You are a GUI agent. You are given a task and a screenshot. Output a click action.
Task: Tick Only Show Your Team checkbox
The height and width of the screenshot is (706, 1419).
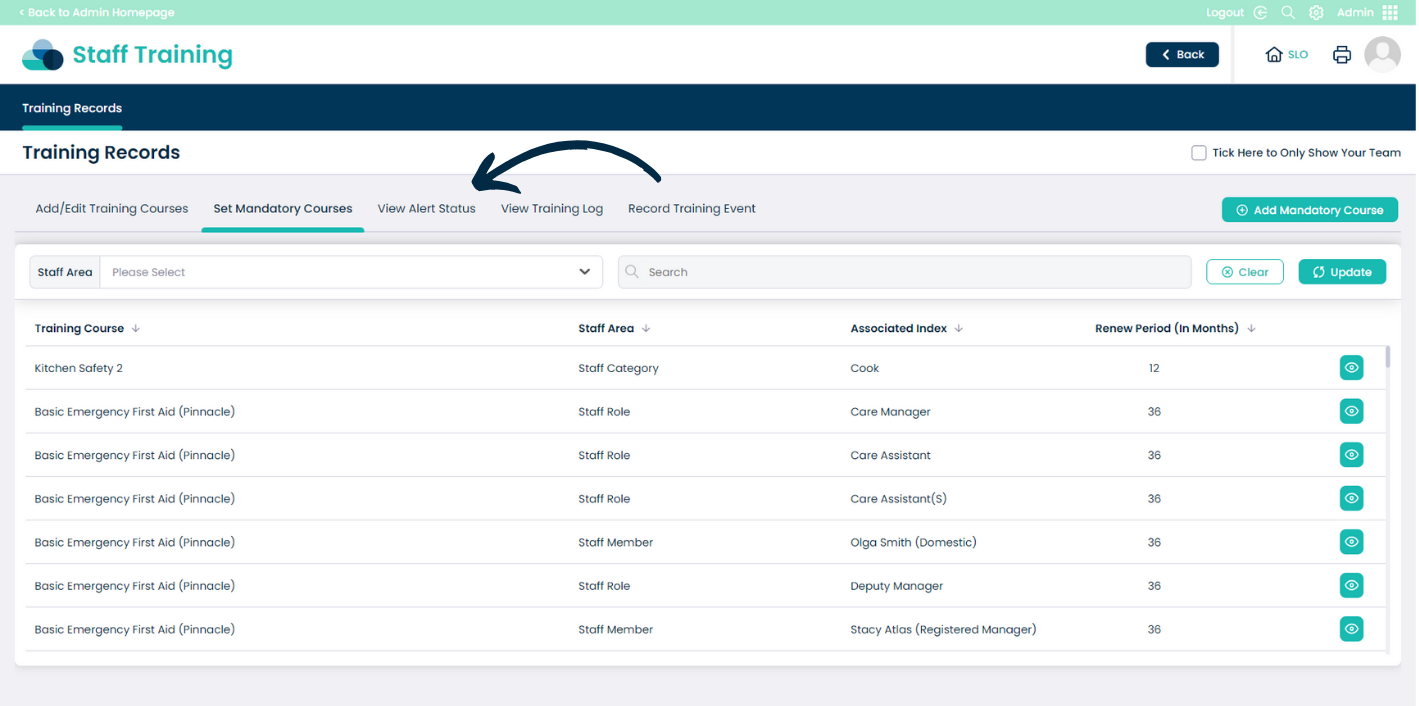1198,153
